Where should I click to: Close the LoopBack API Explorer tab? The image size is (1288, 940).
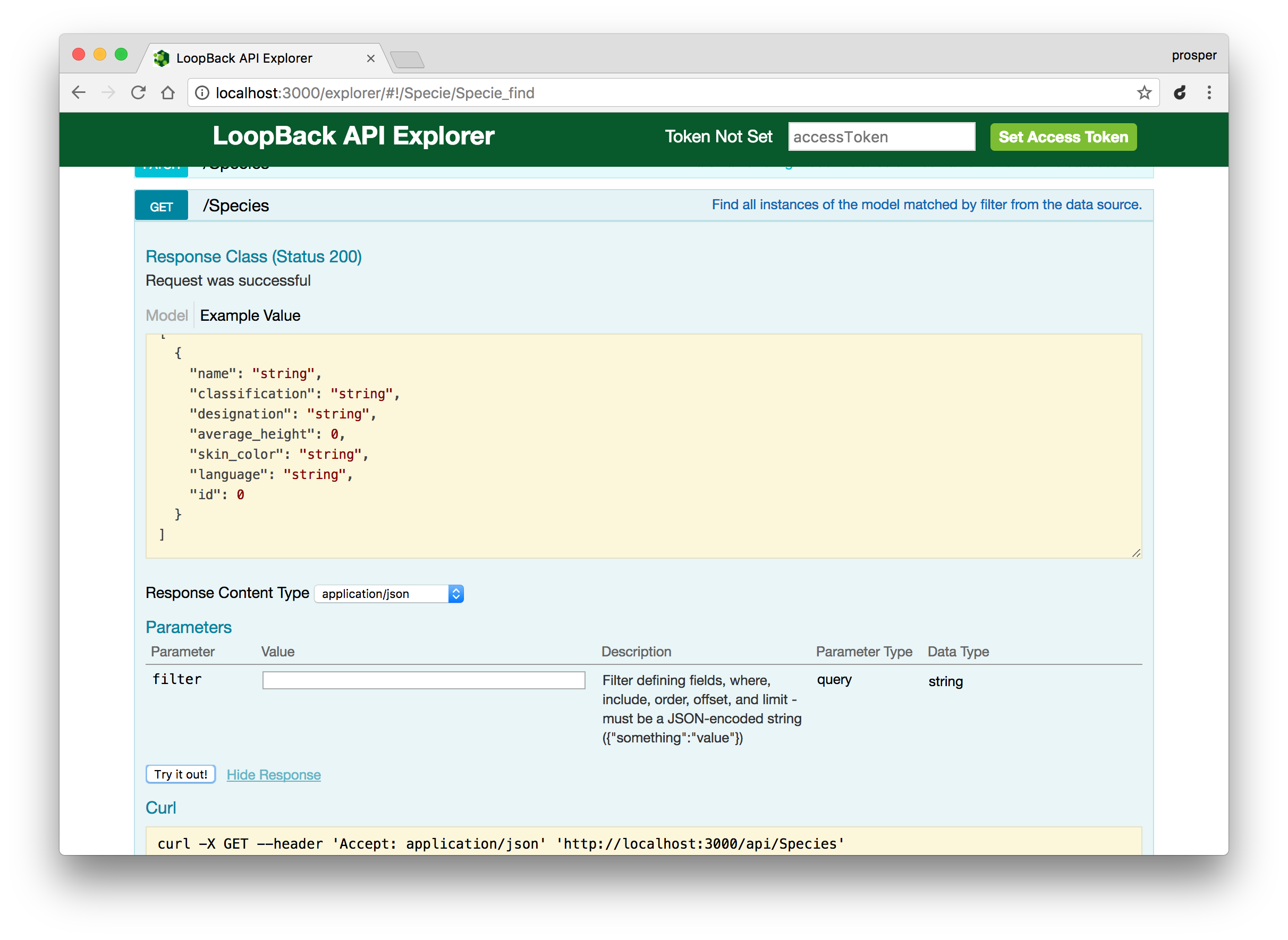tap(370, 58)
